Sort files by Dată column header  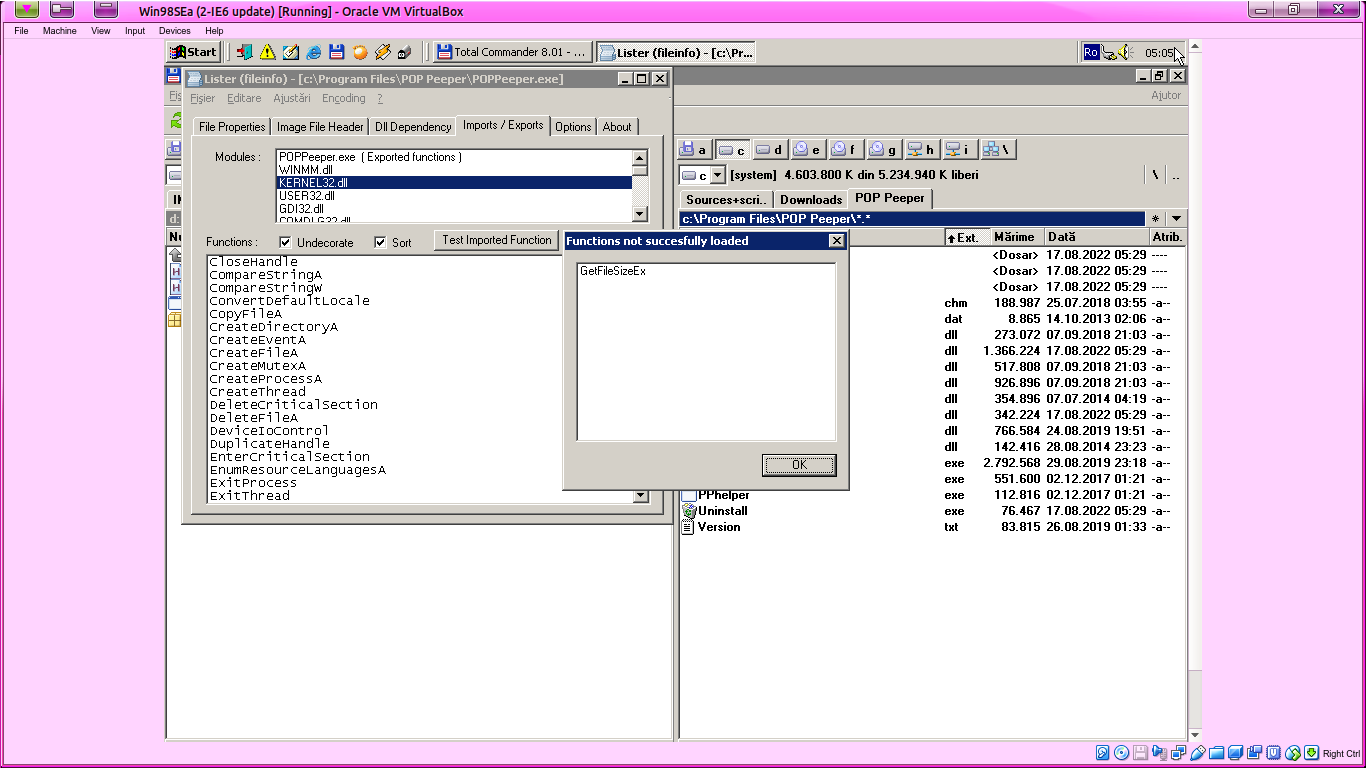pos(1096,237)
